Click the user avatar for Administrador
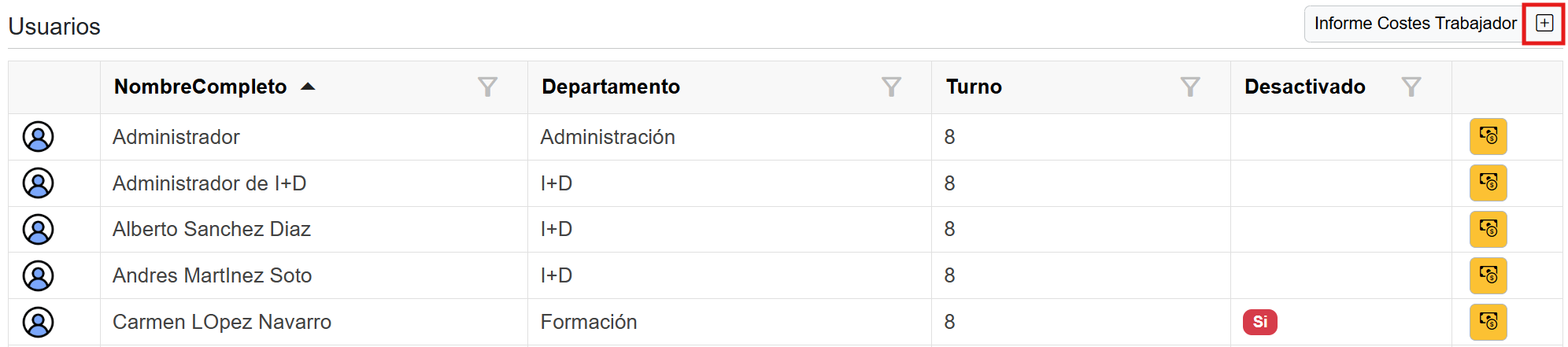The width and height of the screenshot is (1568, 347). coord(38,137)
